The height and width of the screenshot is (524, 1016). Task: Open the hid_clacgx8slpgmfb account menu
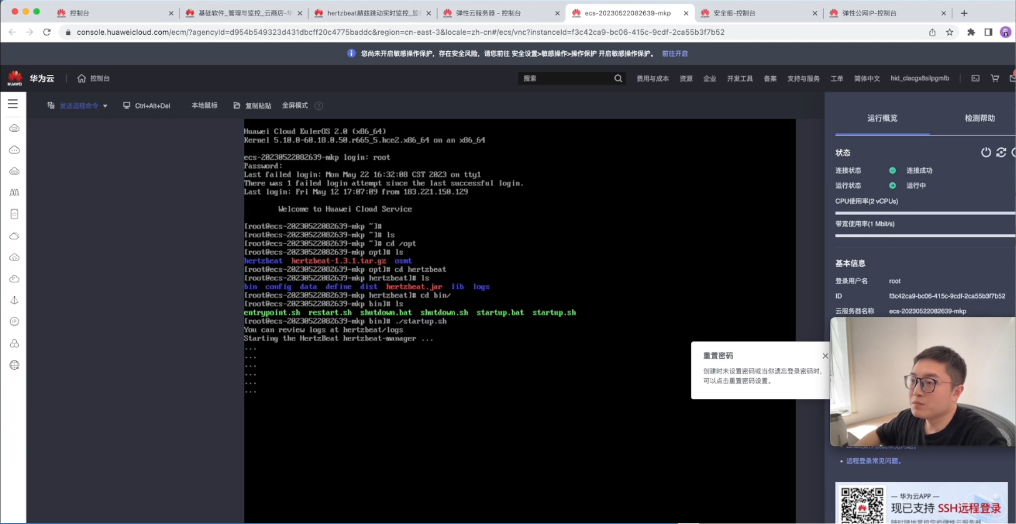919,78
